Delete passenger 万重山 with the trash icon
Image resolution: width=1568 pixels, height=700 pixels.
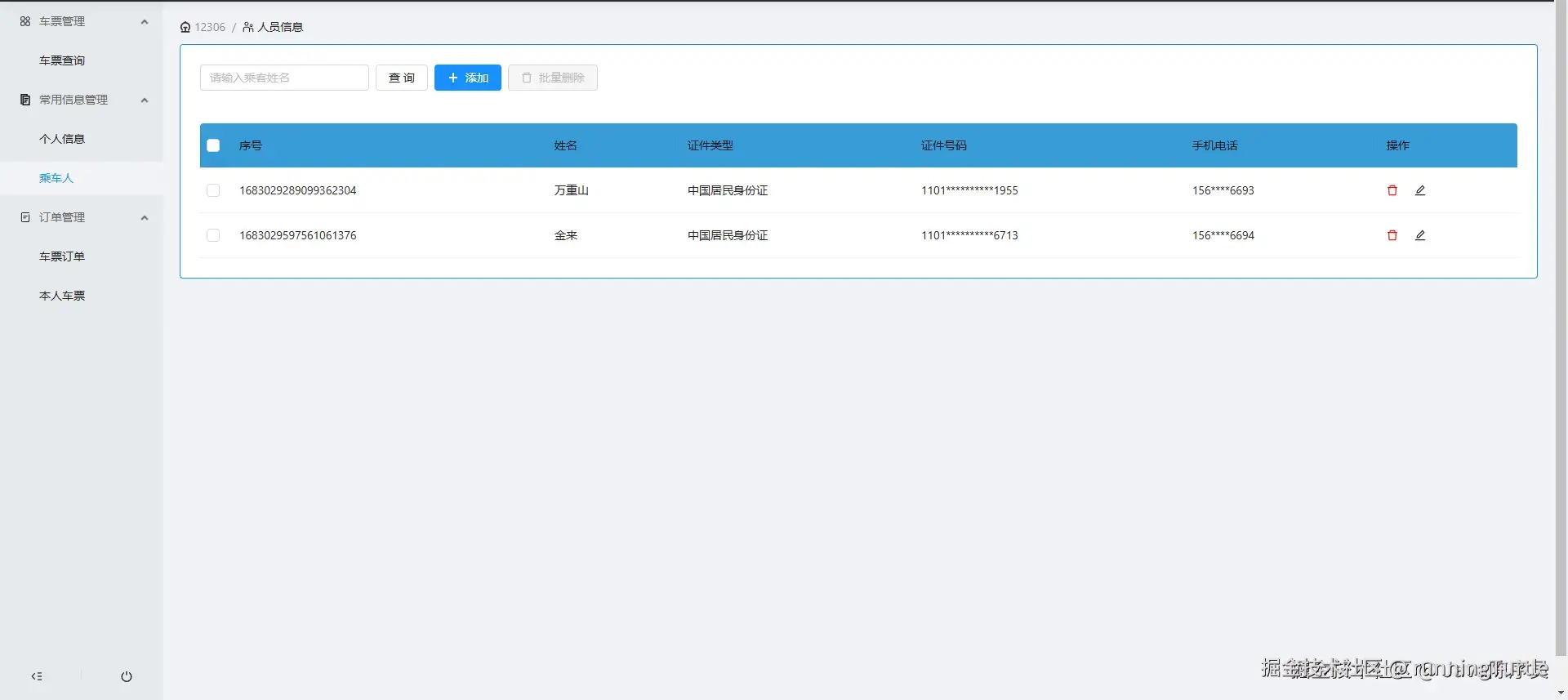tap(1392, 190)
